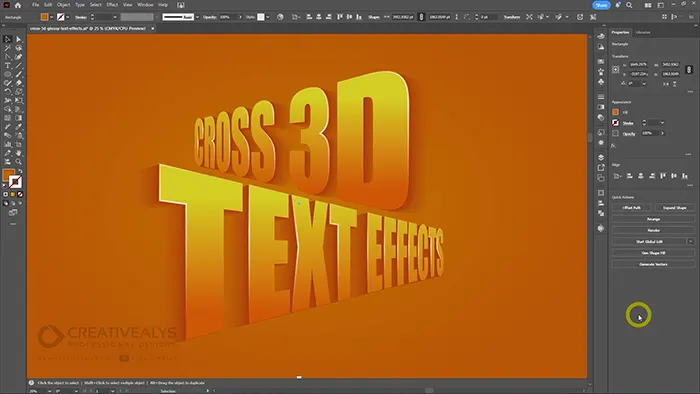This screenshot has height=394, width=700.
Task: Click the Offset Path quick action
Action: pyautogui.click(x=632, y=207)
